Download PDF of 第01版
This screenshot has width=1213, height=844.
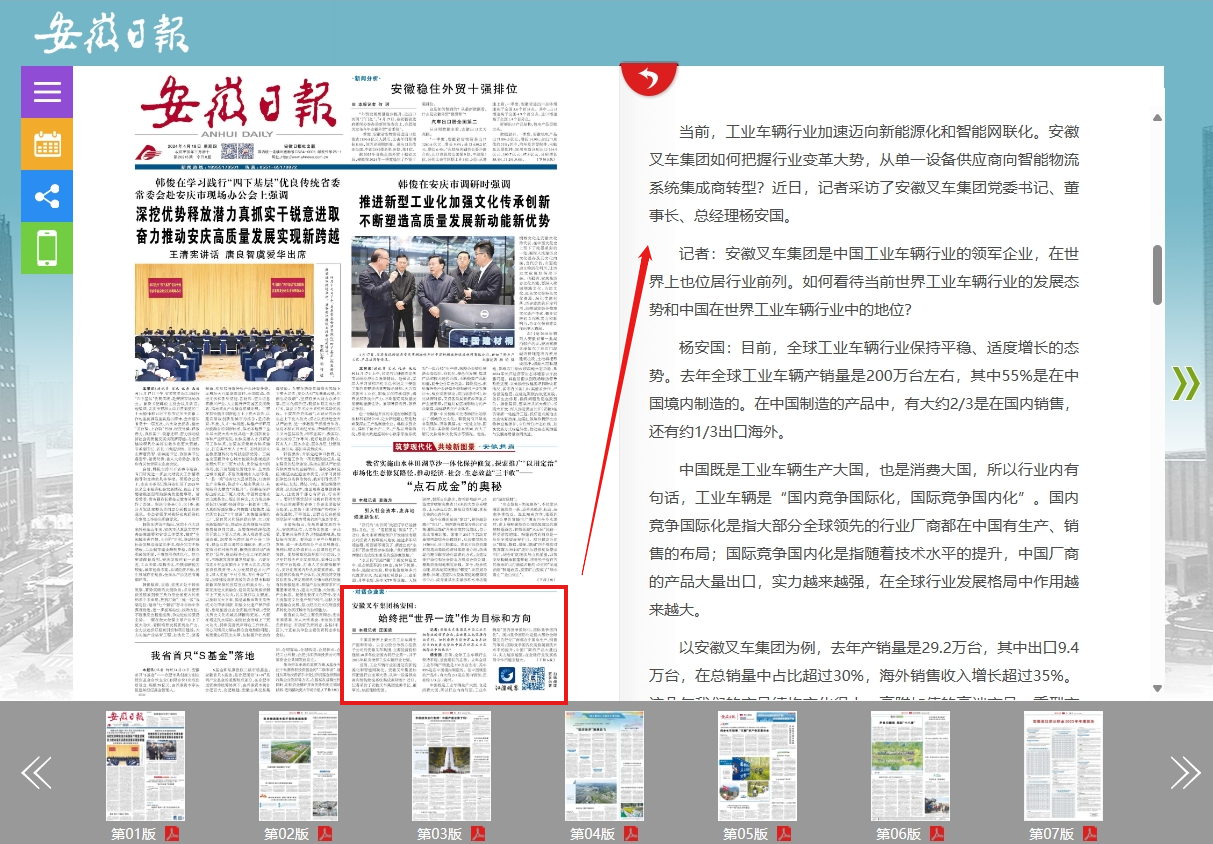172,834
